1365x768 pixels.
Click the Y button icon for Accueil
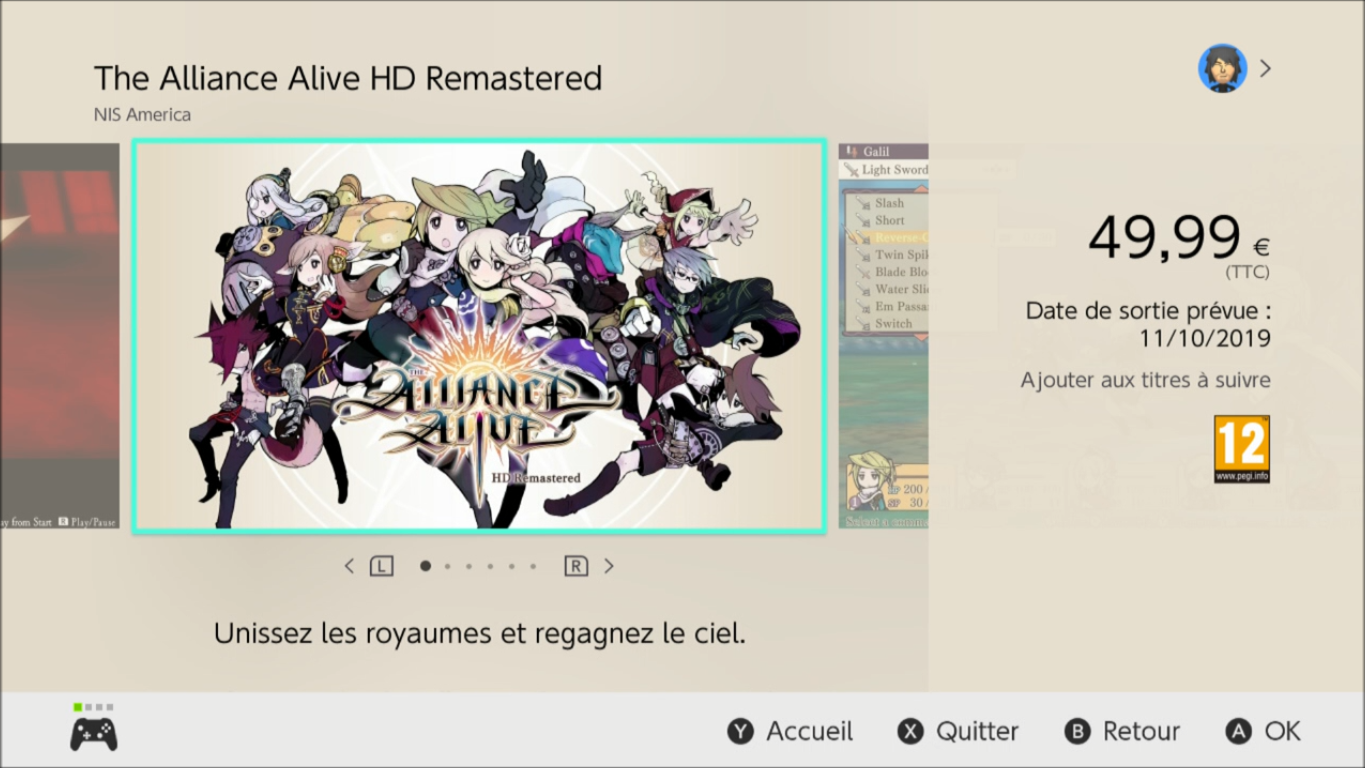[x=740, y=731]
